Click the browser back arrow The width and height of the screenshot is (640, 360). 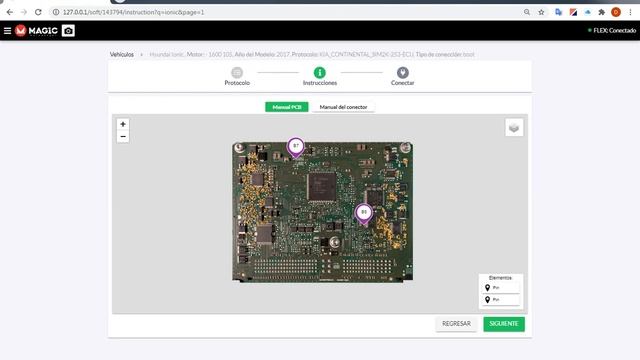(x=9, y=12)
